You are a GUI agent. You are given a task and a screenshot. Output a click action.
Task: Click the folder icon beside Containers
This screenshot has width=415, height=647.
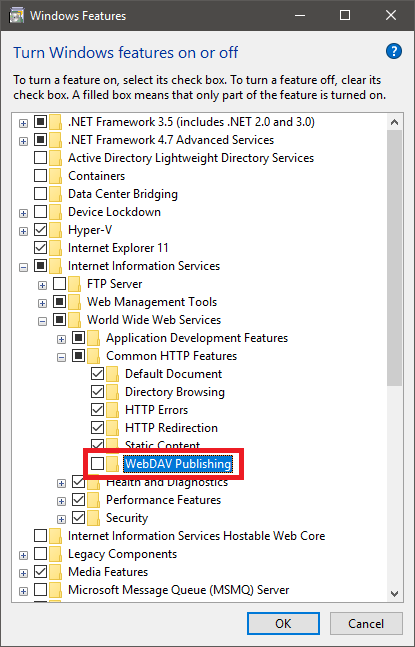(55, 176)
